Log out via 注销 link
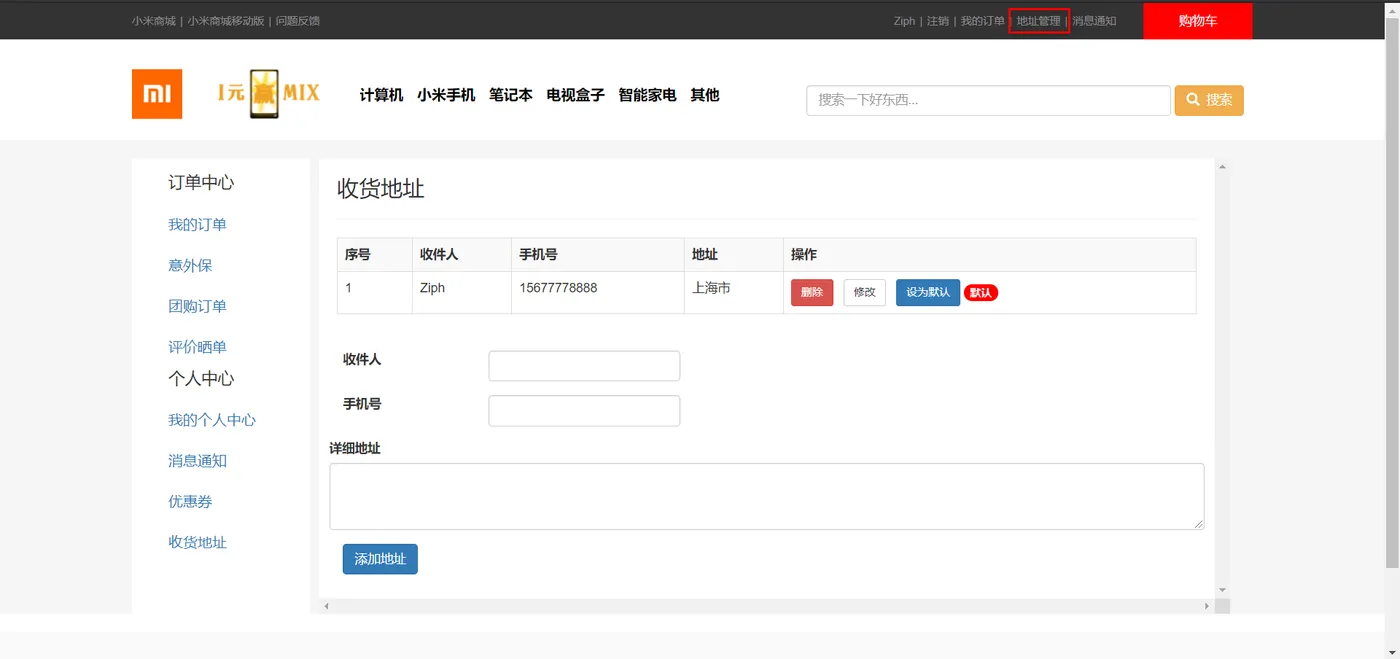The image size is (1400, 659). tap(938, 21)
